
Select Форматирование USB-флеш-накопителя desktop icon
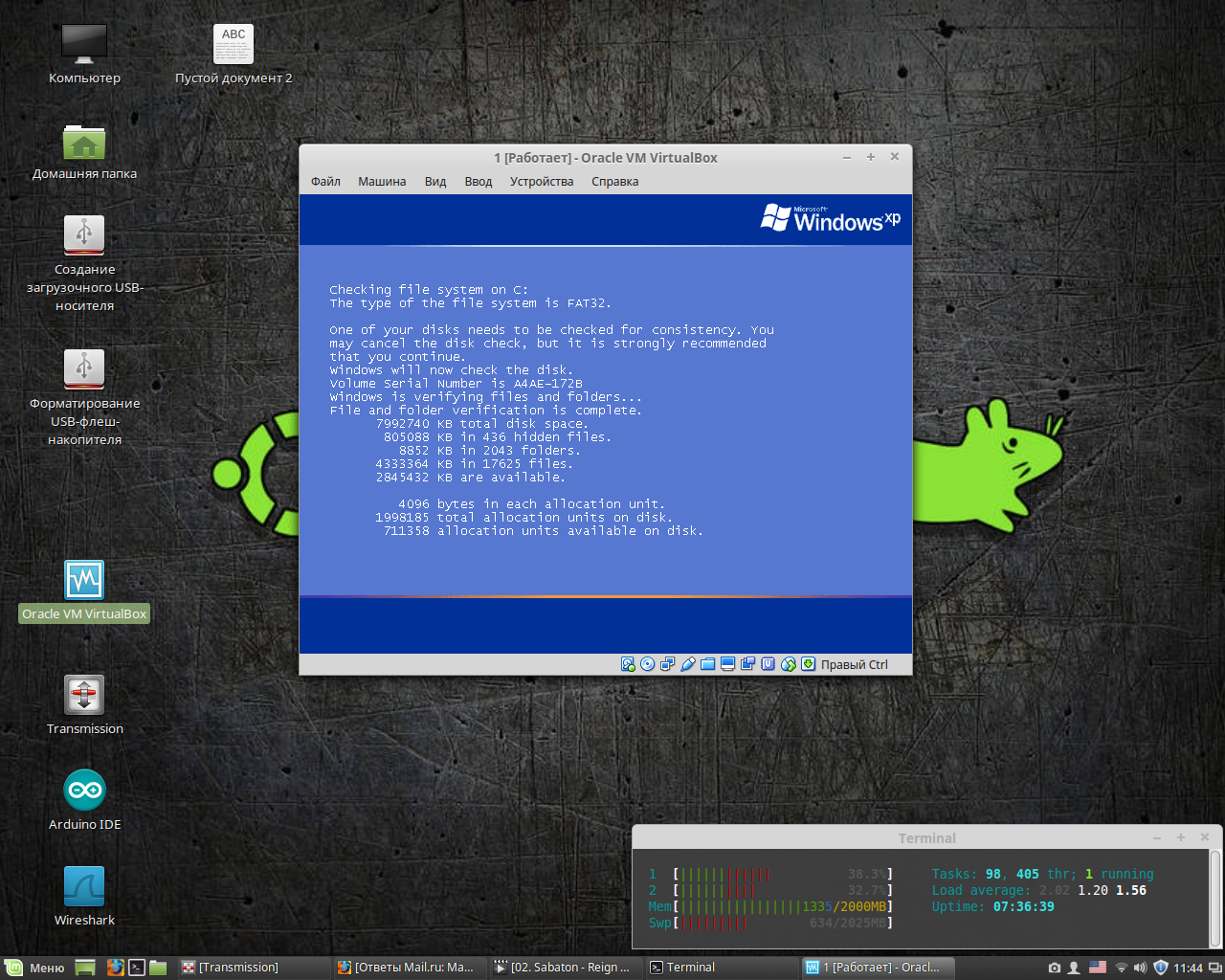pyautogui.click(x=84, y=398)
